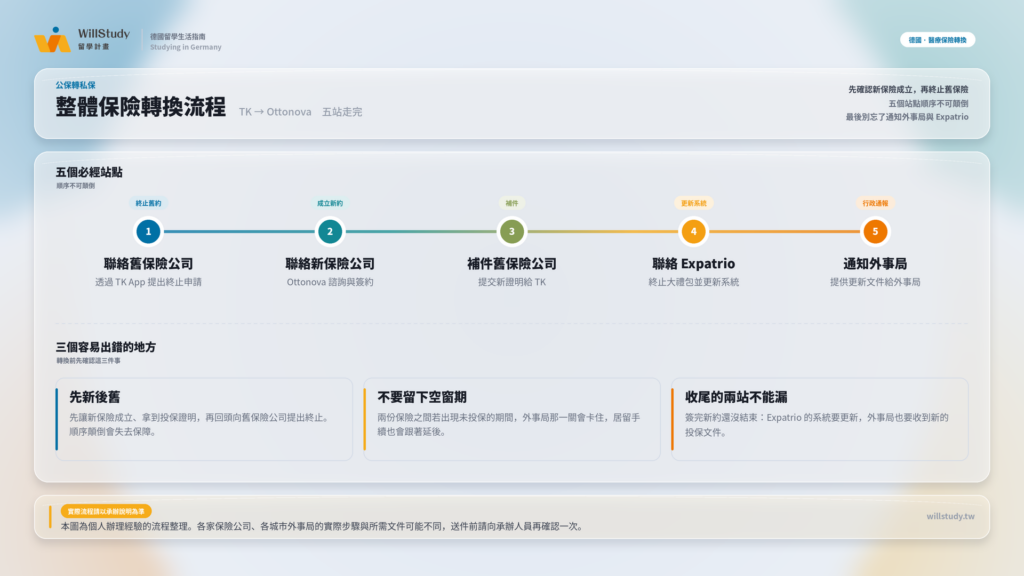Click the 轉換前先確認這三件事 subheading
Screen dimensions: 1024x576
(88, 360)
